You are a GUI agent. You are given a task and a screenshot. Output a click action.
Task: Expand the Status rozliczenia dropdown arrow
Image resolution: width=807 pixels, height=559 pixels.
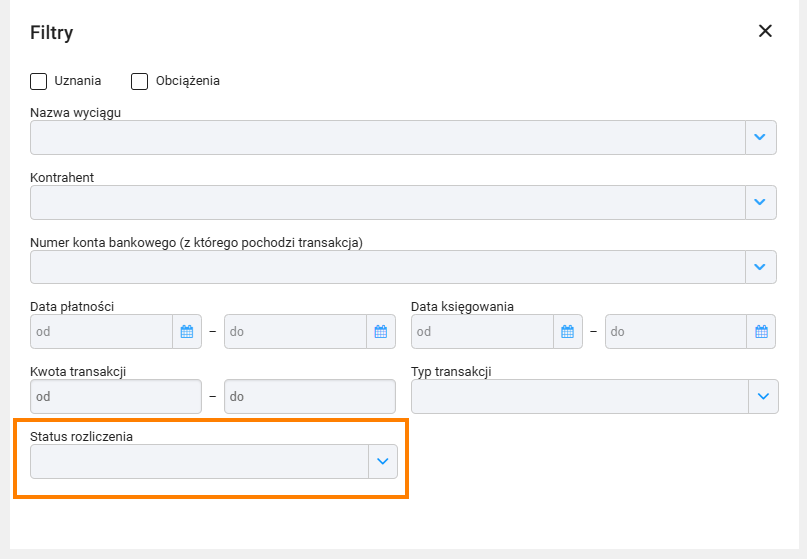point(383,461)
